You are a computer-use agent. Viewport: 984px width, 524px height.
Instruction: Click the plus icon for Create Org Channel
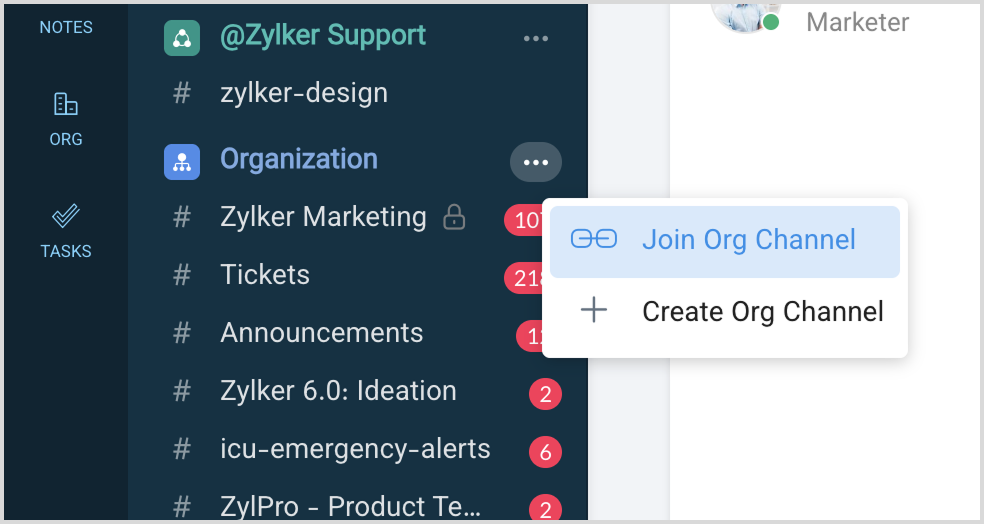point(594,311)
